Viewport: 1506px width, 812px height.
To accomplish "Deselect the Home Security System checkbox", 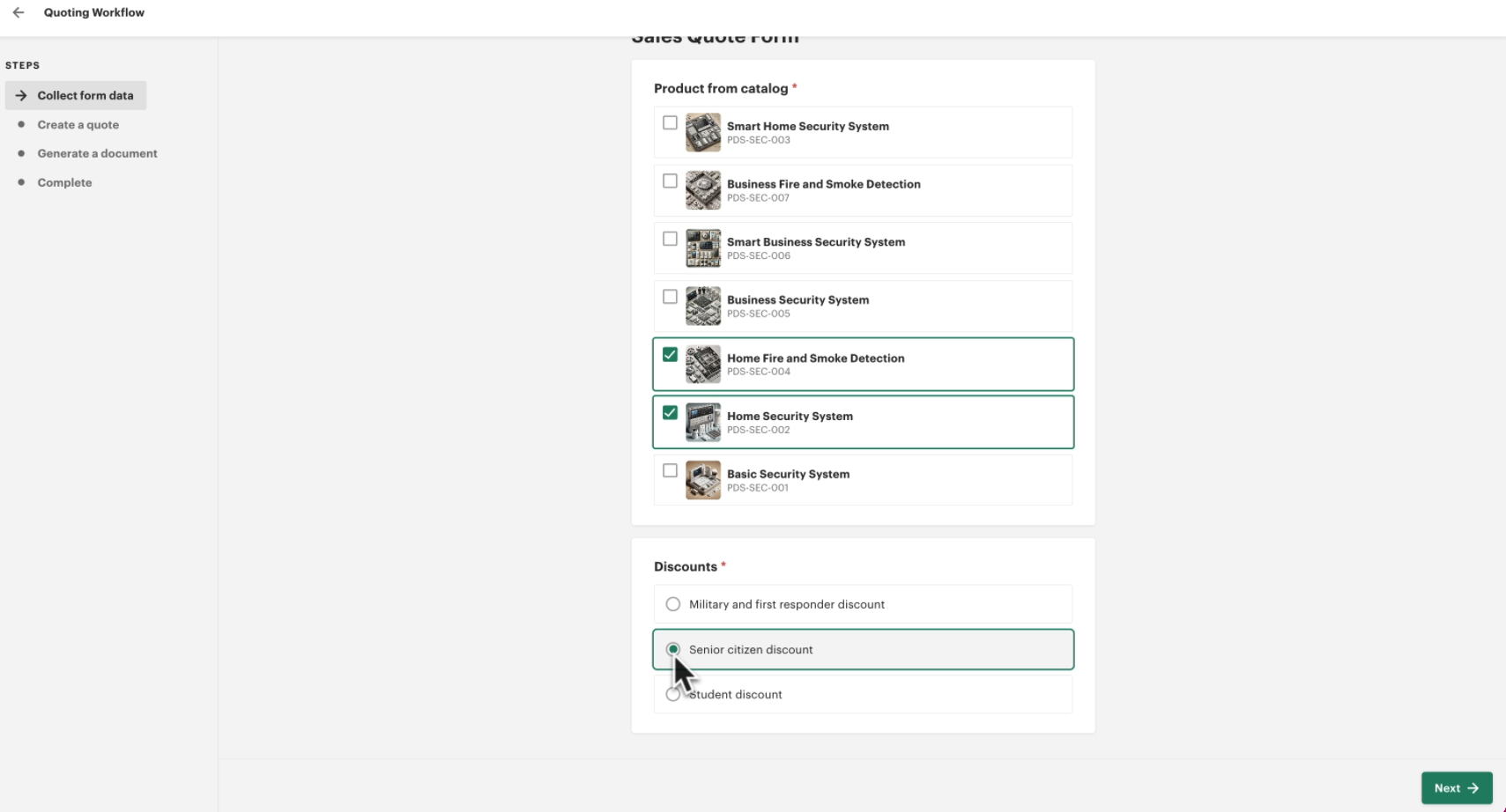I will pyautogui.click(x=671, y=412).
